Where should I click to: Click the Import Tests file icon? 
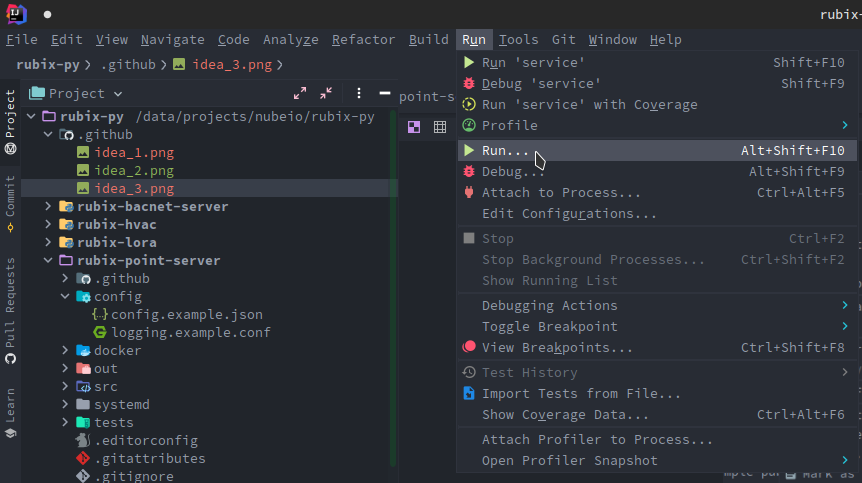[x=469, y=393]
